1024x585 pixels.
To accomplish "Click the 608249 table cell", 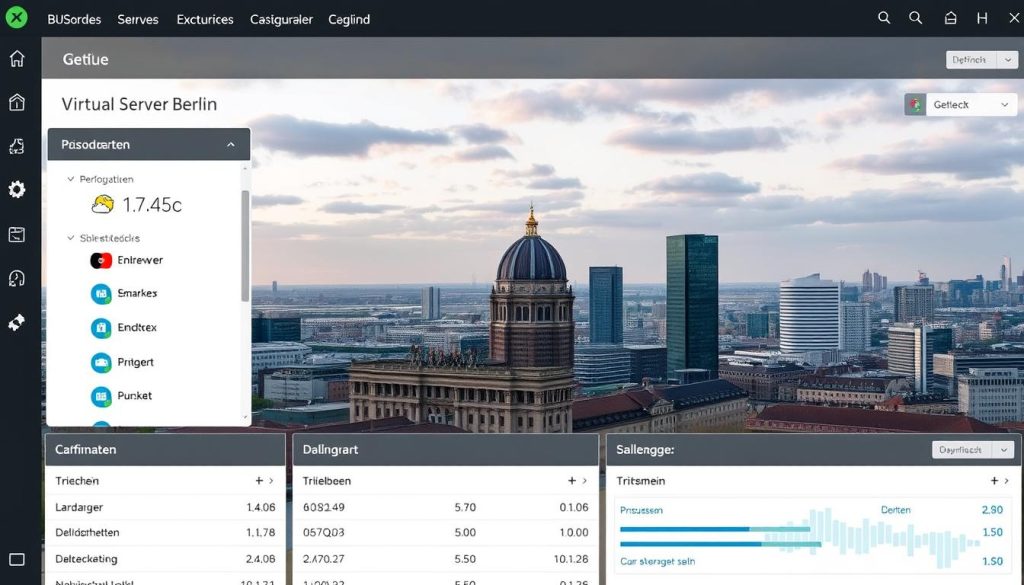I will click(324, 507).
